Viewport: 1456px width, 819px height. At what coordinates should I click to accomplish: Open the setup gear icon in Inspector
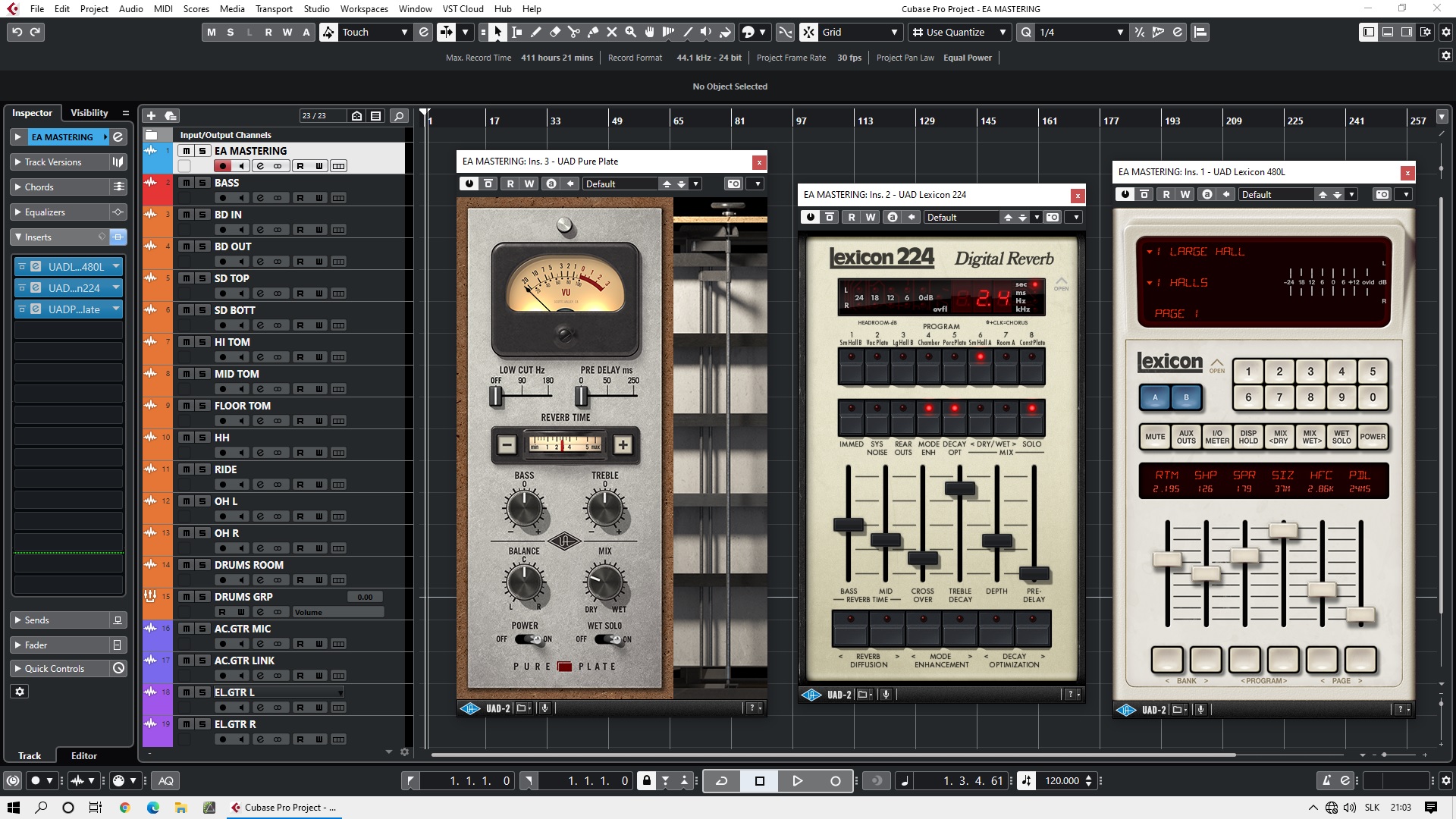coord(20,692)
